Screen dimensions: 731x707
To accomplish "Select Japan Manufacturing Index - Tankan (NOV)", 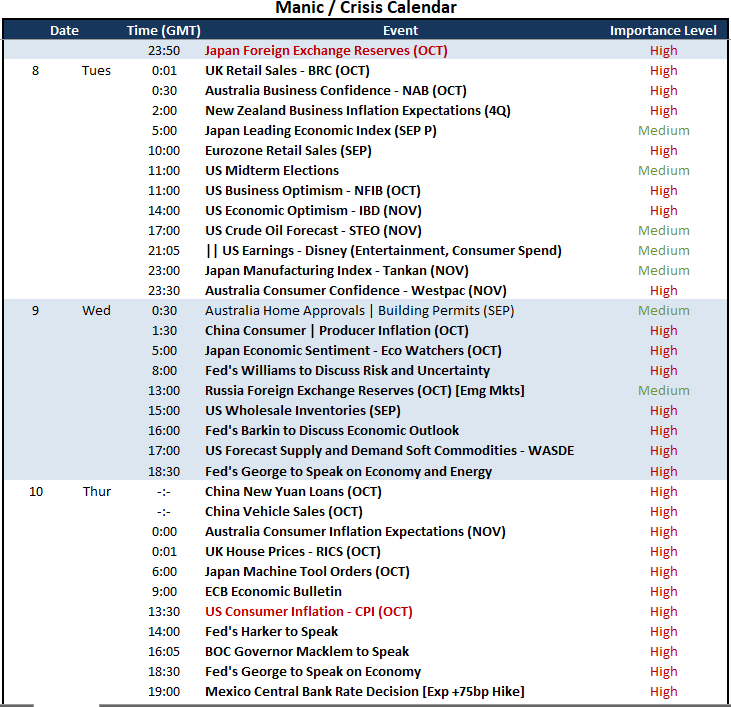I will [337, 271].
